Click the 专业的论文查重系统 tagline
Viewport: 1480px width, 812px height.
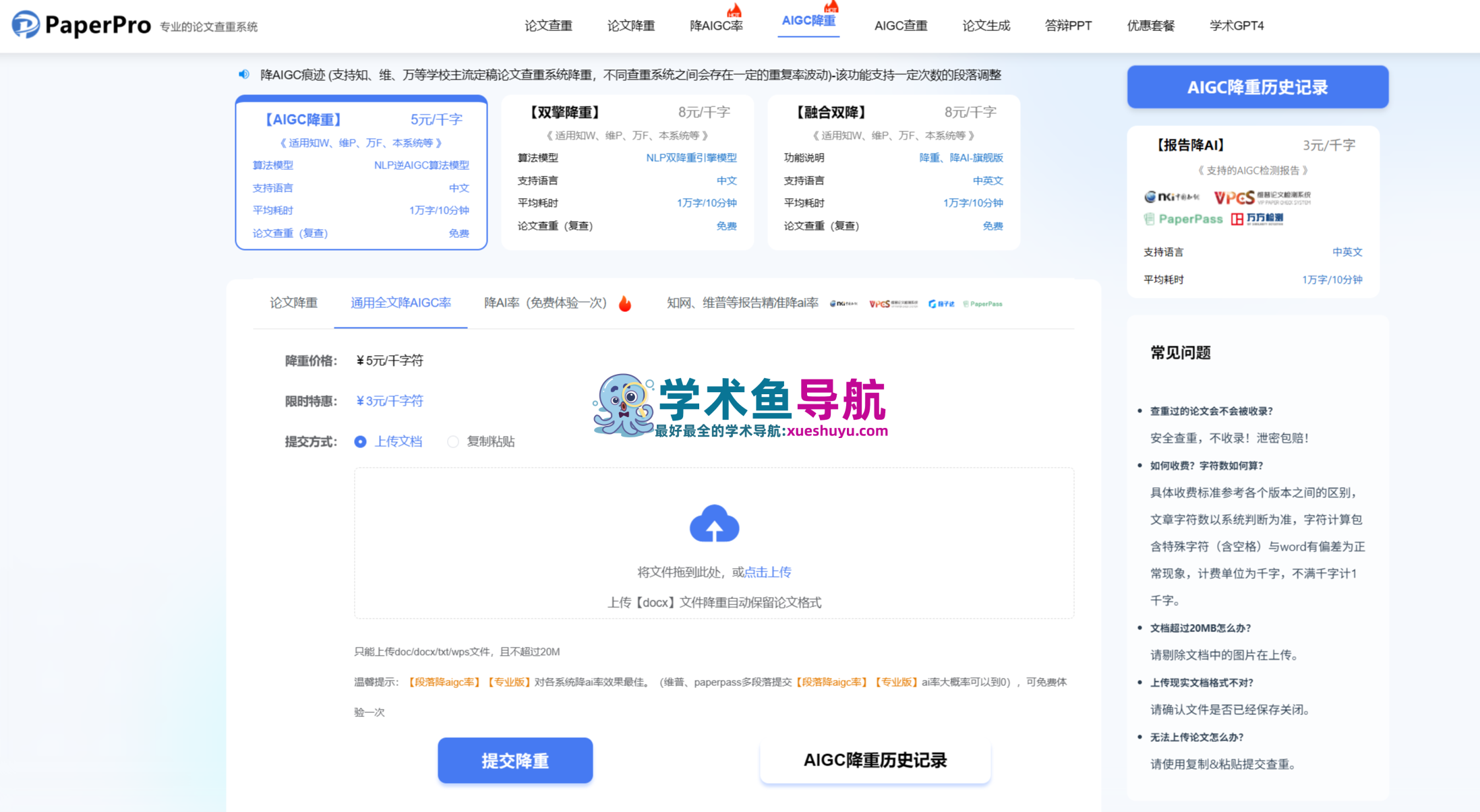208,27
